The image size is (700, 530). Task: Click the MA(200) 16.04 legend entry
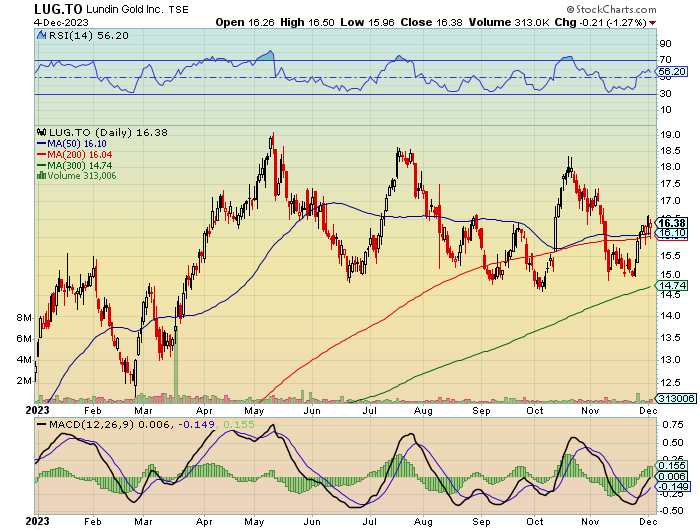pyautogui.click(x=74, y=154)
